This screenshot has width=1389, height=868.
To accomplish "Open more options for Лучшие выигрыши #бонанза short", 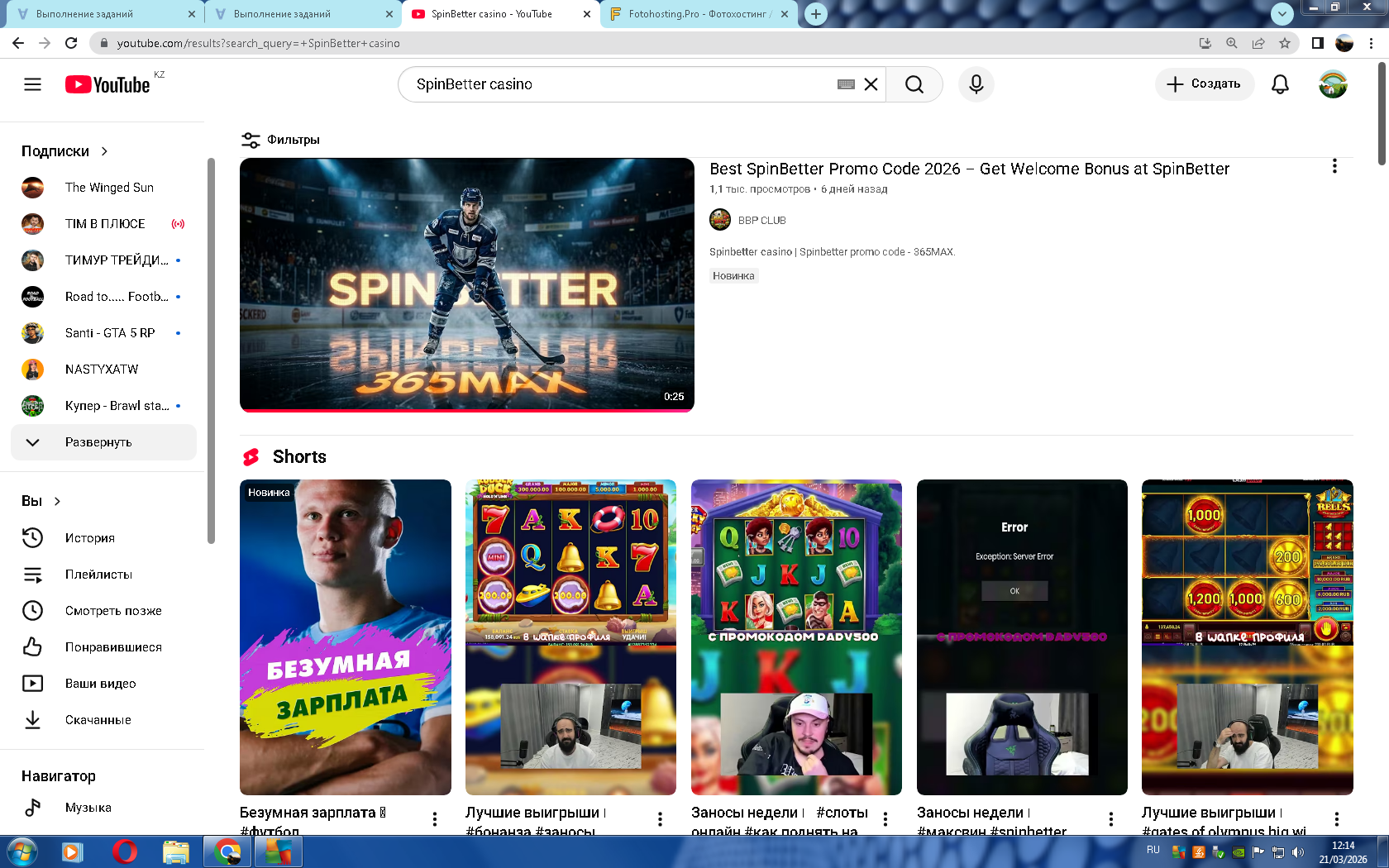I will (x=660, y=819).
